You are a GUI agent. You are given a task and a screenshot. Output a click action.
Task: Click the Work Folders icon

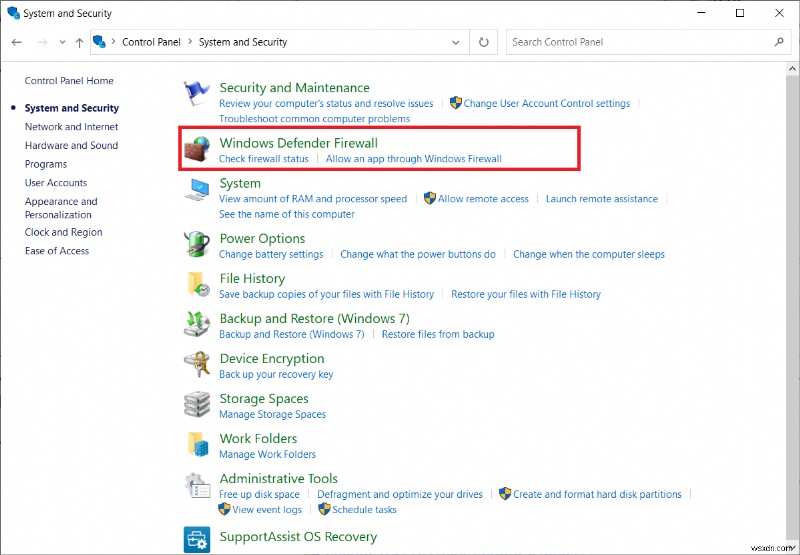coord(198,444)
